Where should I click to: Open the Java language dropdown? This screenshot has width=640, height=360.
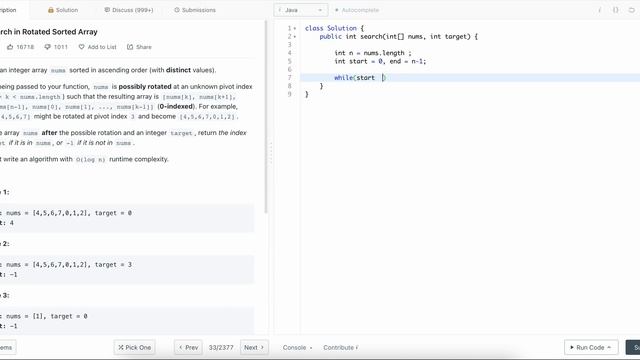click(x=300, y=10)
